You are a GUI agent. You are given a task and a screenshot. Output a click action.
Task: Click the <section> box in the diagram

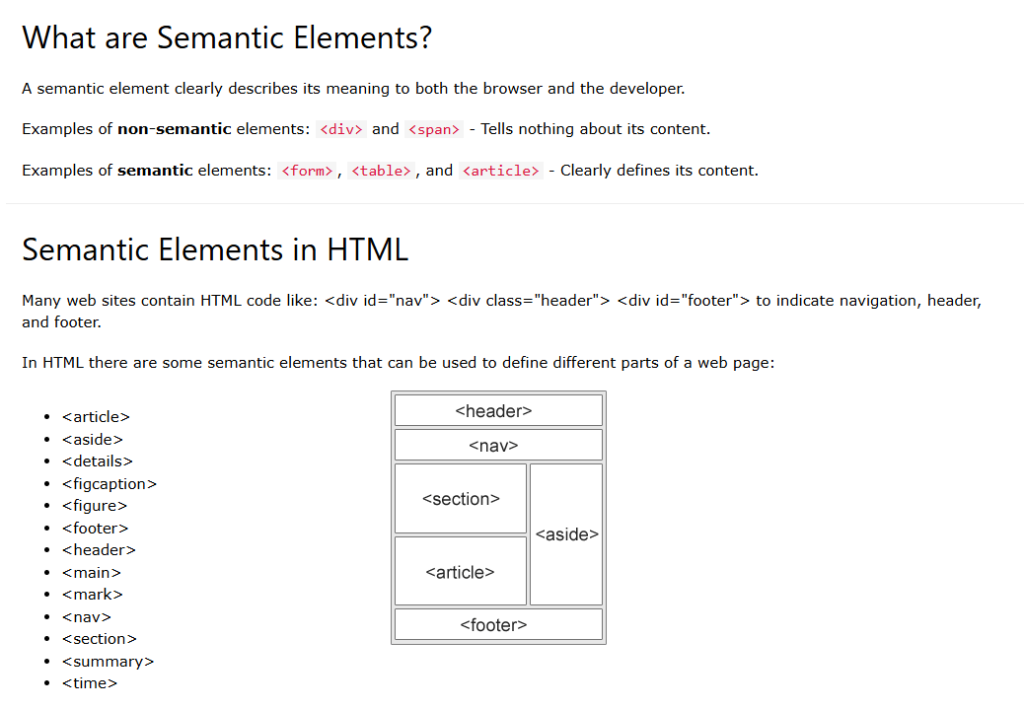click(x=460, y=498)
